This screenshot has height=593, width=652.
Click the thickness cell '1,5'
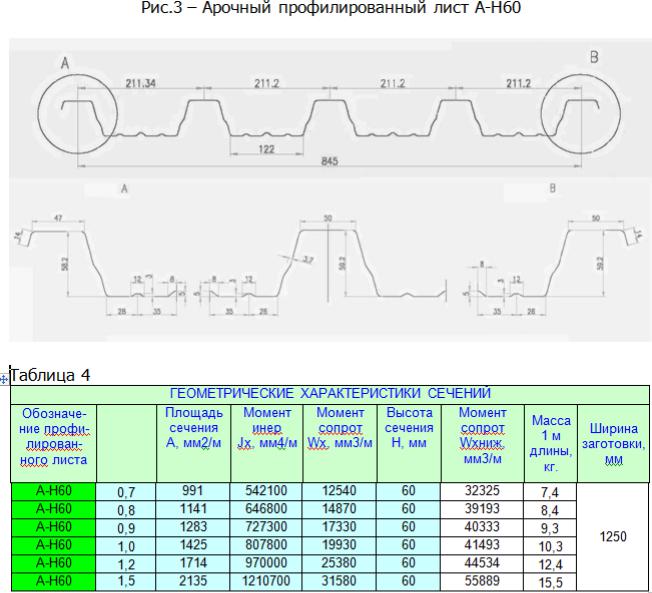126,582
